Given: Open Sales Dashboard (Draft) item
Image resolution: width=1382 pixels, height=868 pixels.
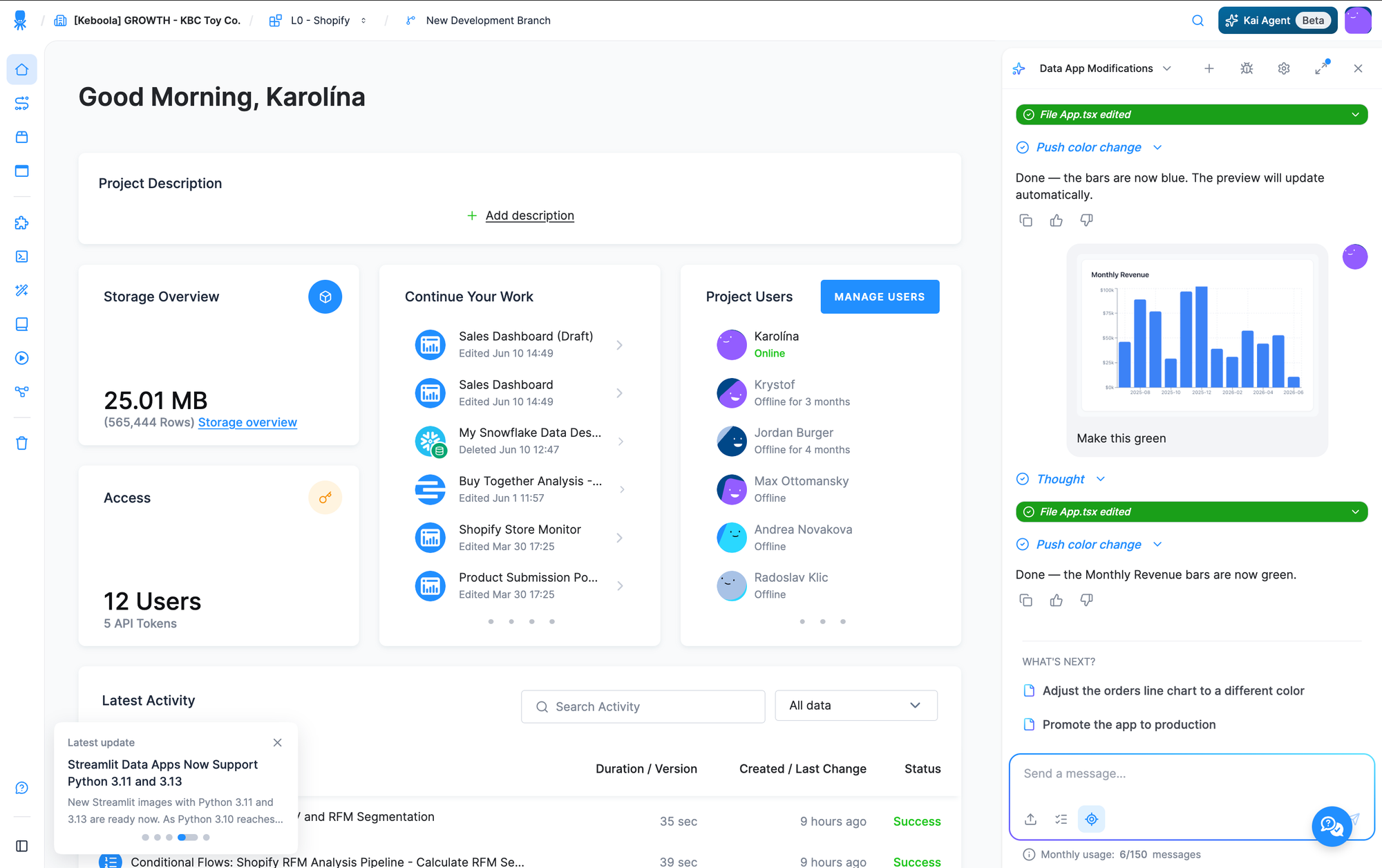Looking at the screenshot, I should [520, 344].
